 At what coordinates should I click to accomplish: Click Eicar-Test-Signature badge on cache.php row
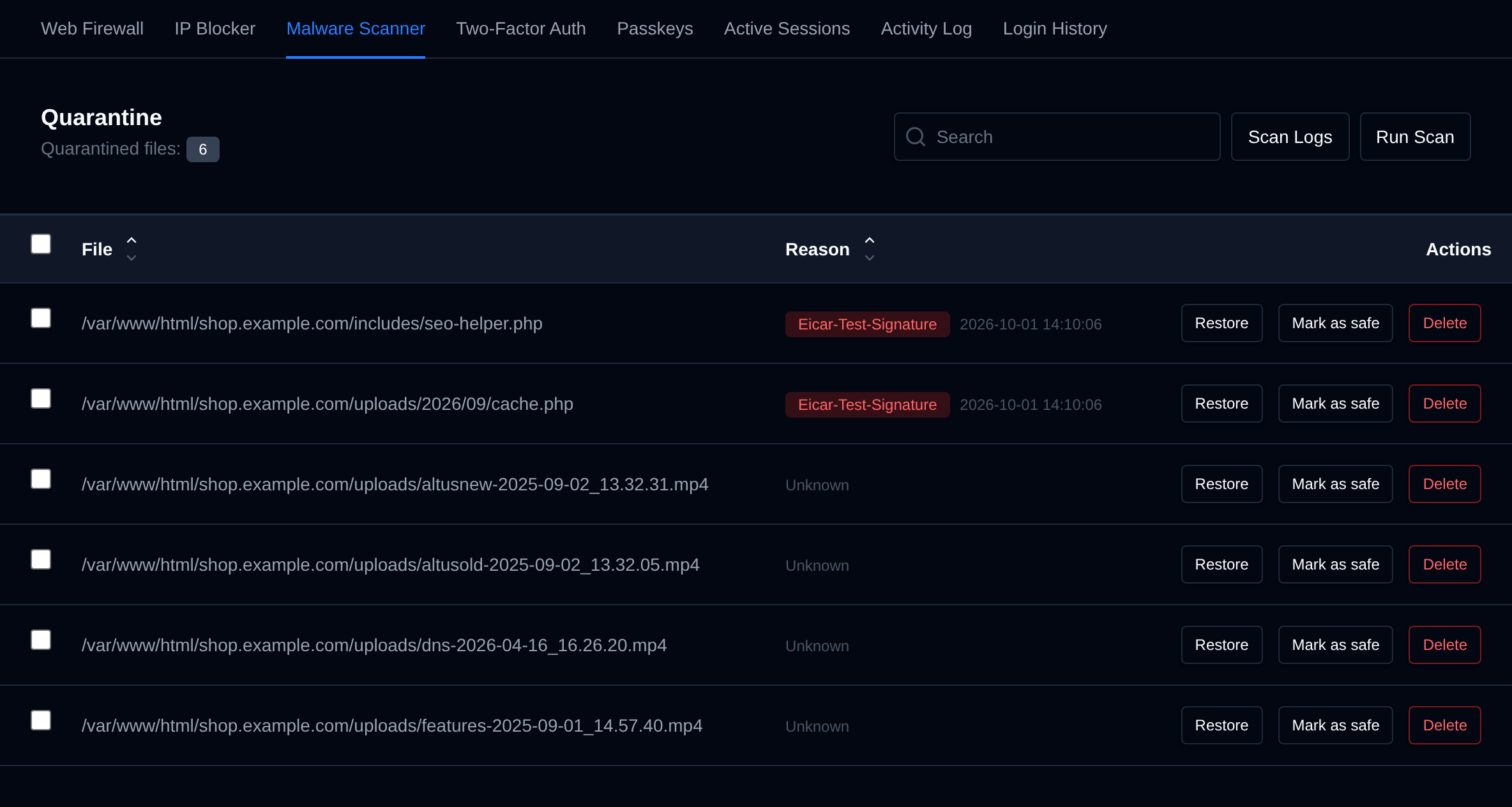867,405
